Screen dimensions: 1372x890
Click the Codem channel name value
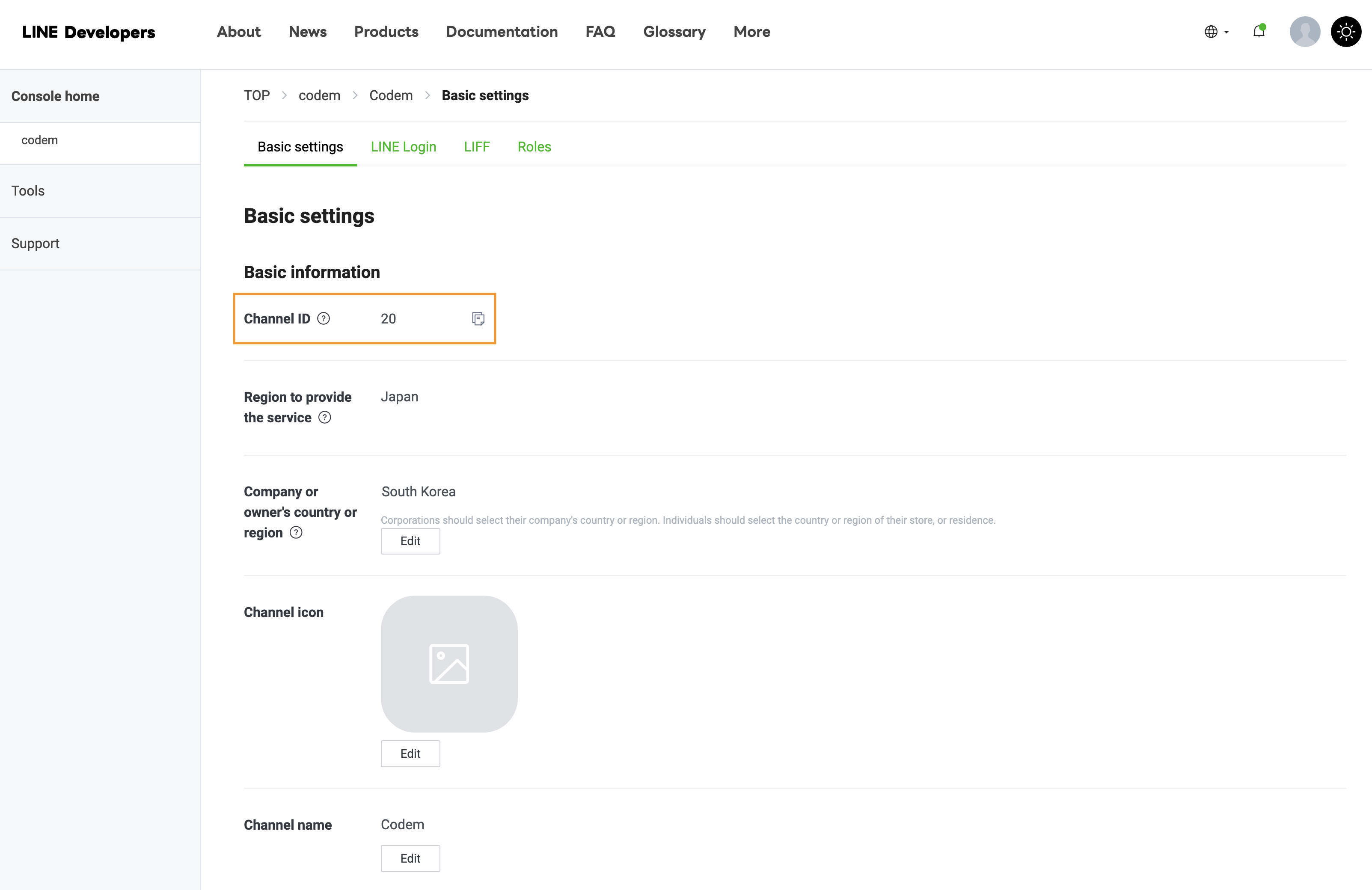[402, 825]
